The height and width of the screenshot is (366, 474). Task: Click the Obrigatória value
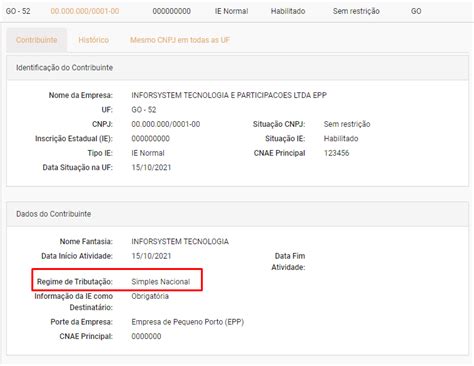point(150,296)
